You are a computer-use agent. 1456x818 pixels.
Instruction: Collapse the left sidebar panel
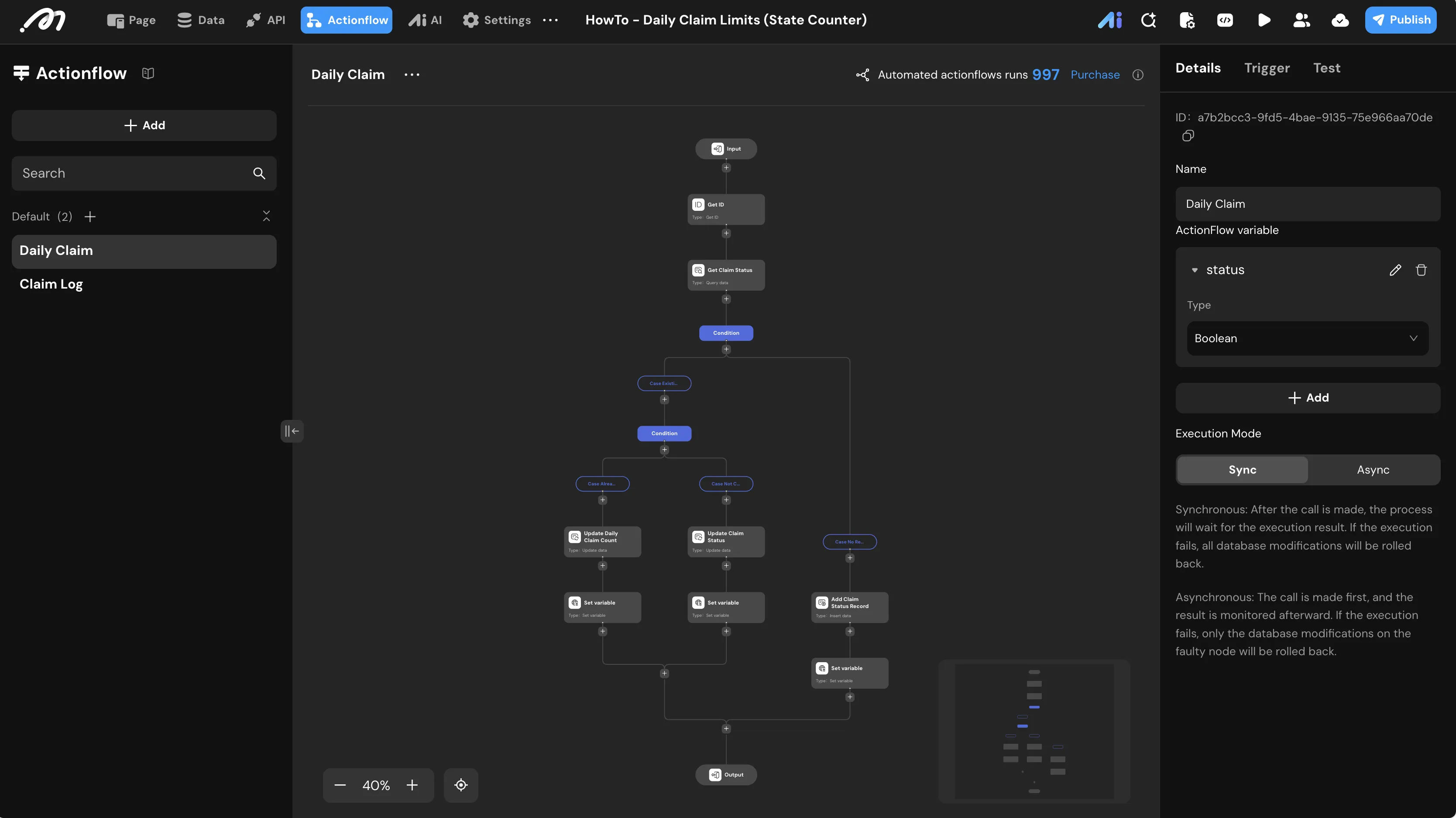[x=292, y=431]
